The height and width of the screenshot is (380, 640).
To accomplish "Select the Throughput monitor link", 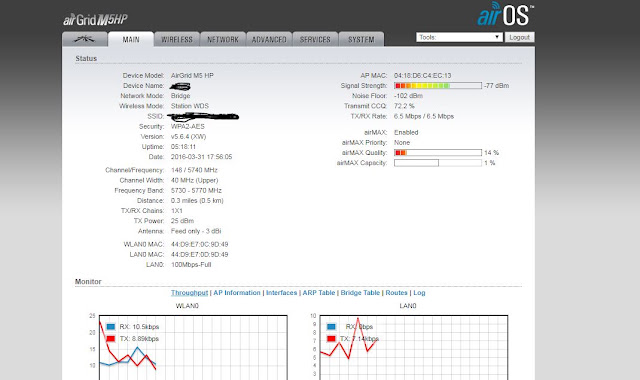I will tap(189, 293).
